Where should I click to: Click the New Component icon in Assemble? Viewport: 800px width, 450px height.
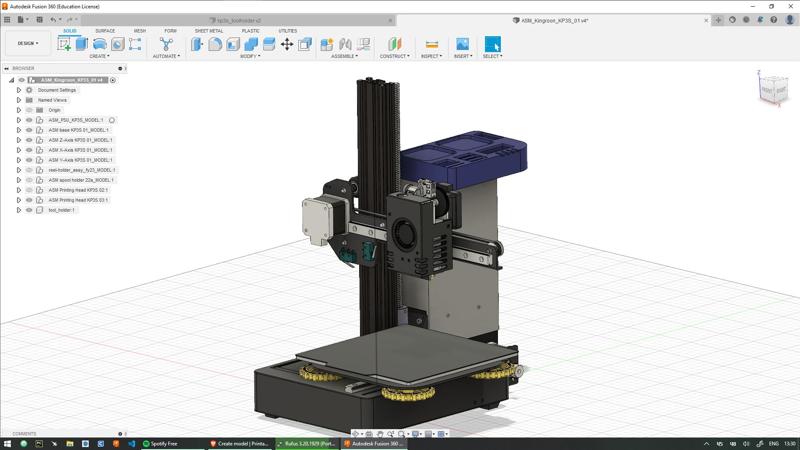pyautogui.click(x=327, y=44)
